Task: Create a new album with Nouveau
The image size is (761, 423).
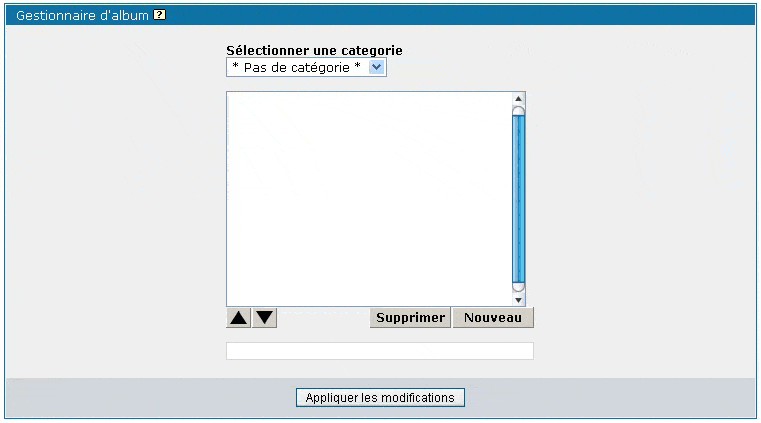Action: pyautogui.click(x=493, y=318)
